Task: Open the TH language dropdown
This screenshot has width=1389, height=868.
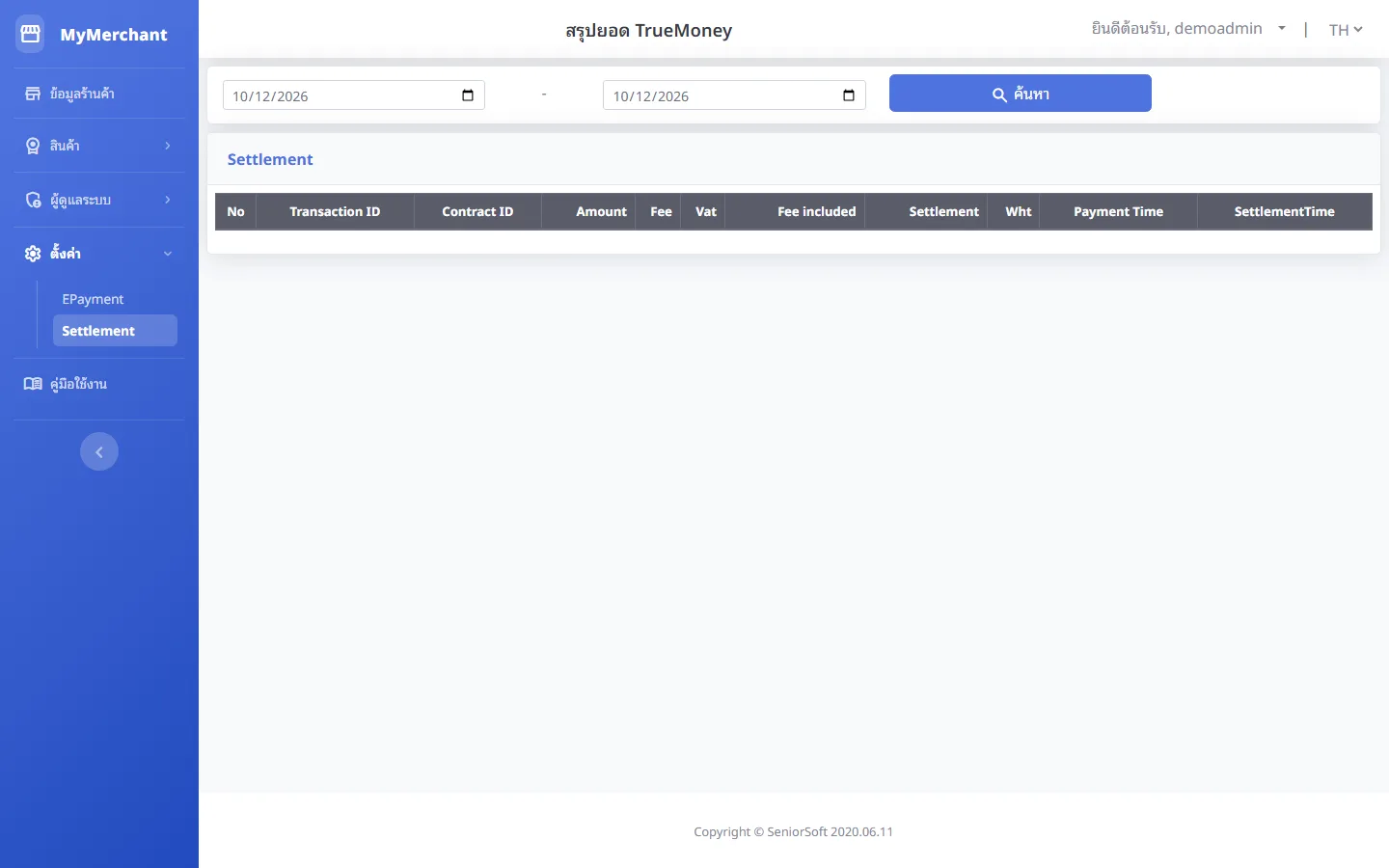Action: (1346, 30)
